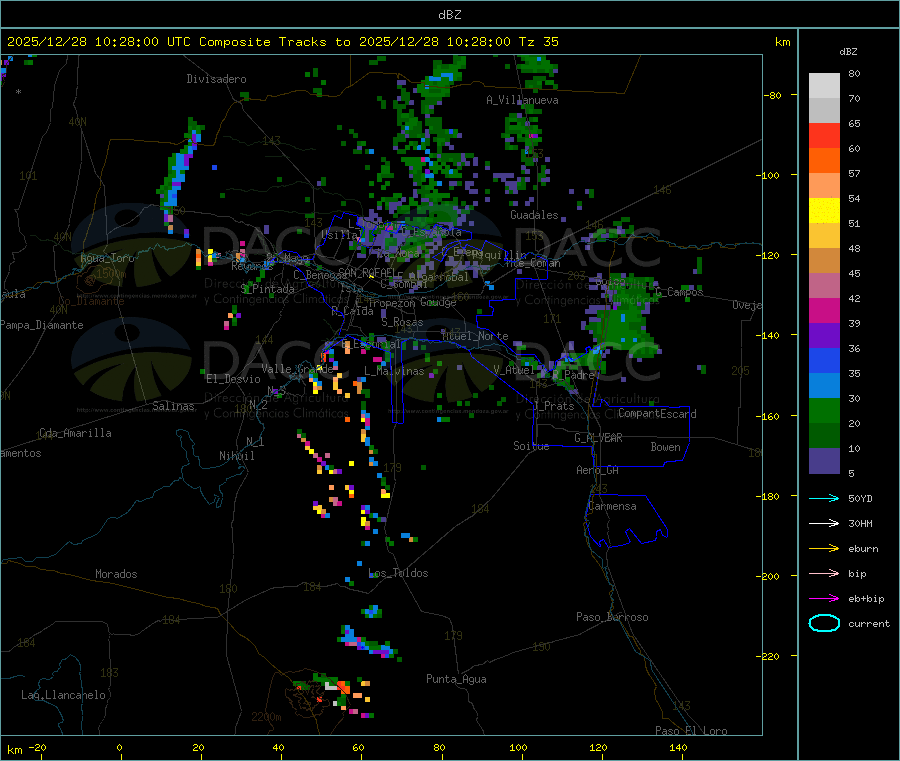Viewport: 900px width, 761px height.
Task: Click the '-20' tick on bottom axis
Action: click(x=37, y=748)
